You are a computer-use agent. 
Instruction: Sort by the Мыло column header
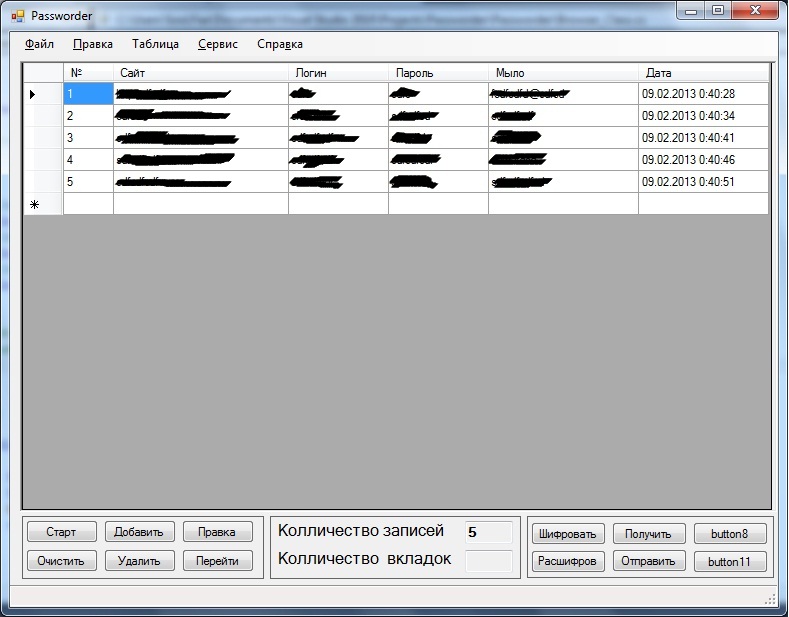[x=564, y=73]
